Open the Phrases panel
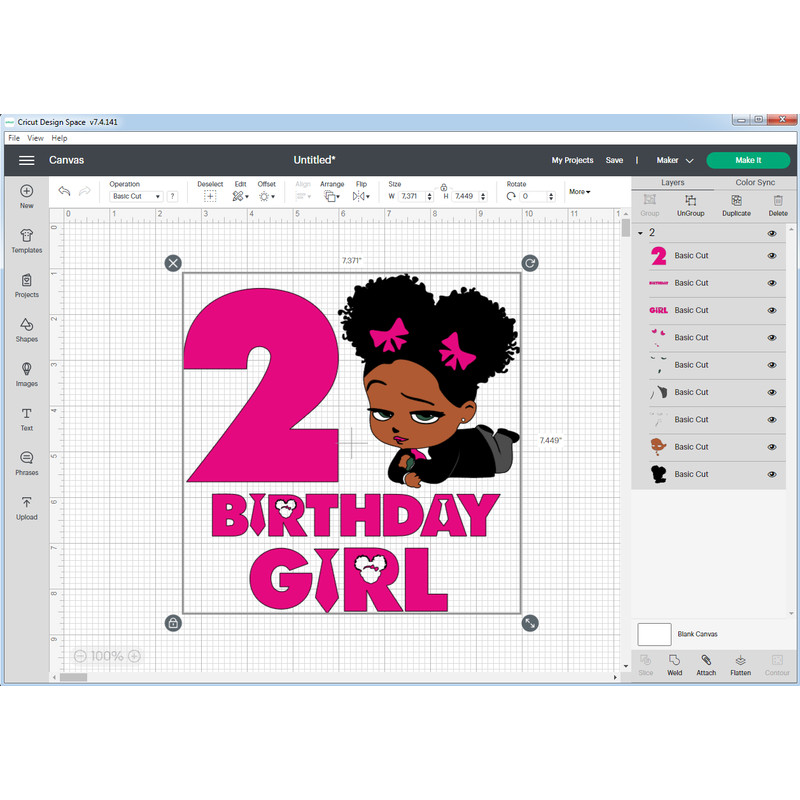 (27, 463)
